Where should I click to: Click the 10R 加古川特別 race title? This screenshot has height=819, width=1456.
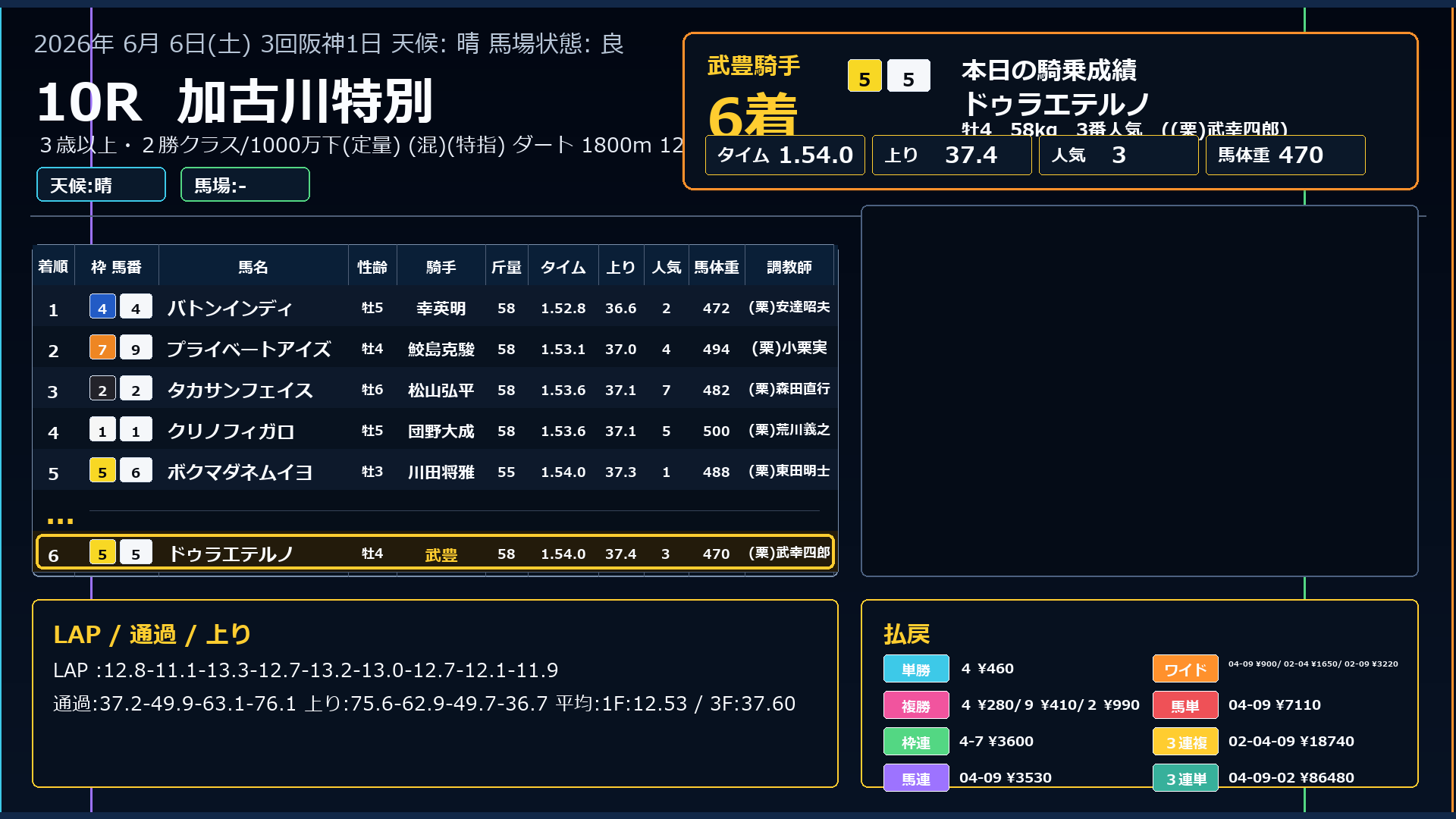coord(234,102)
